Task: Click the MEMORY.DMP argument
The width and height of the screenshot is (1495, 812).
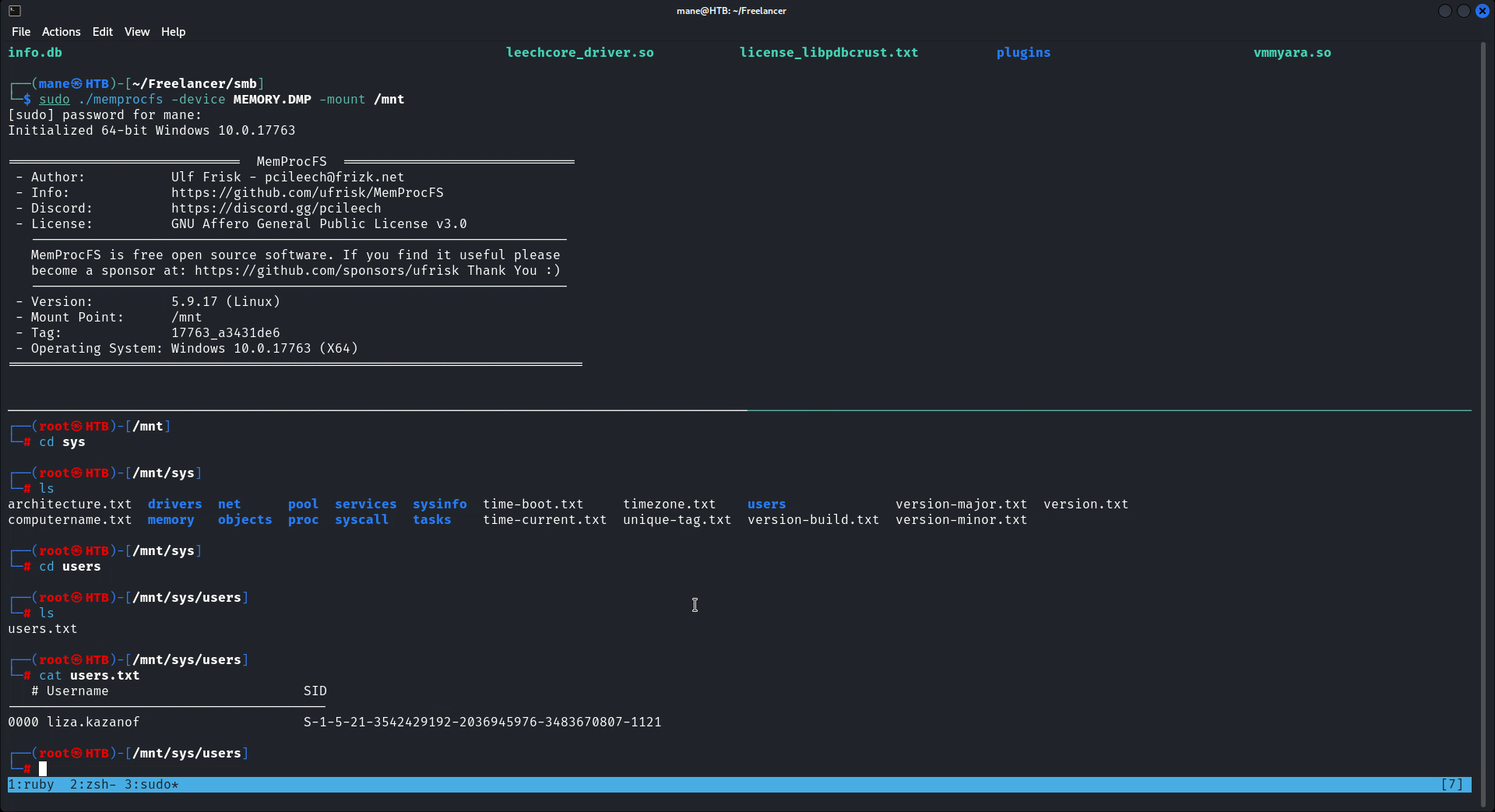Action: 273,100
